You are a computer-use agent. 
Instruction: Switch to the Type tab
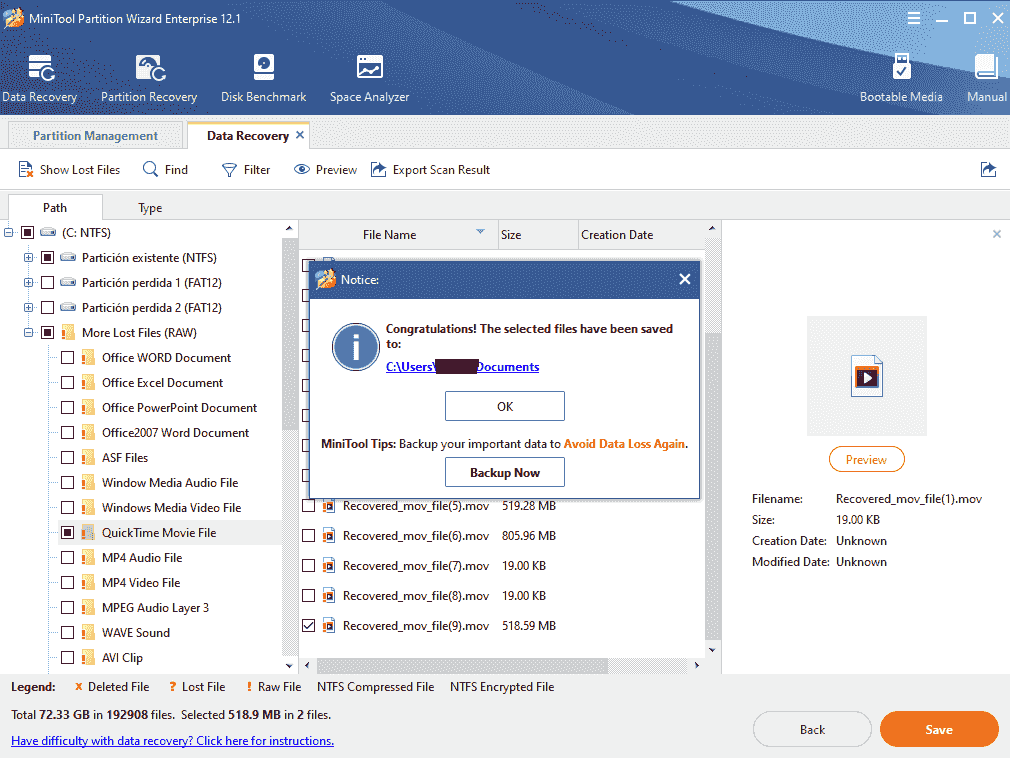click(150, 208)
